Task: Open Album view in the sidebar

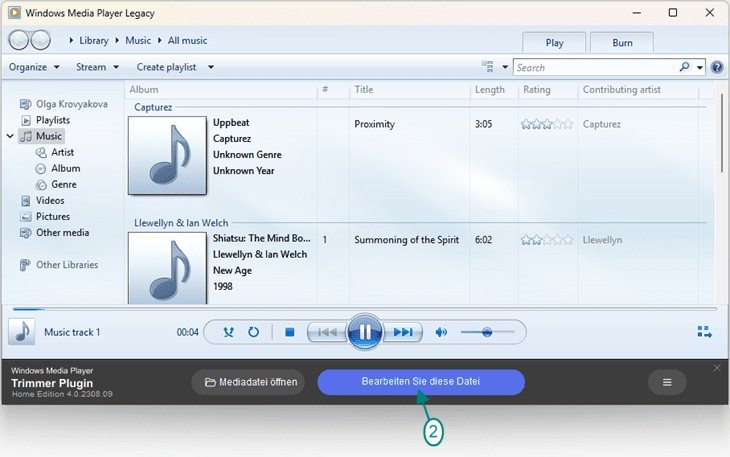Action: click(58, 168)
